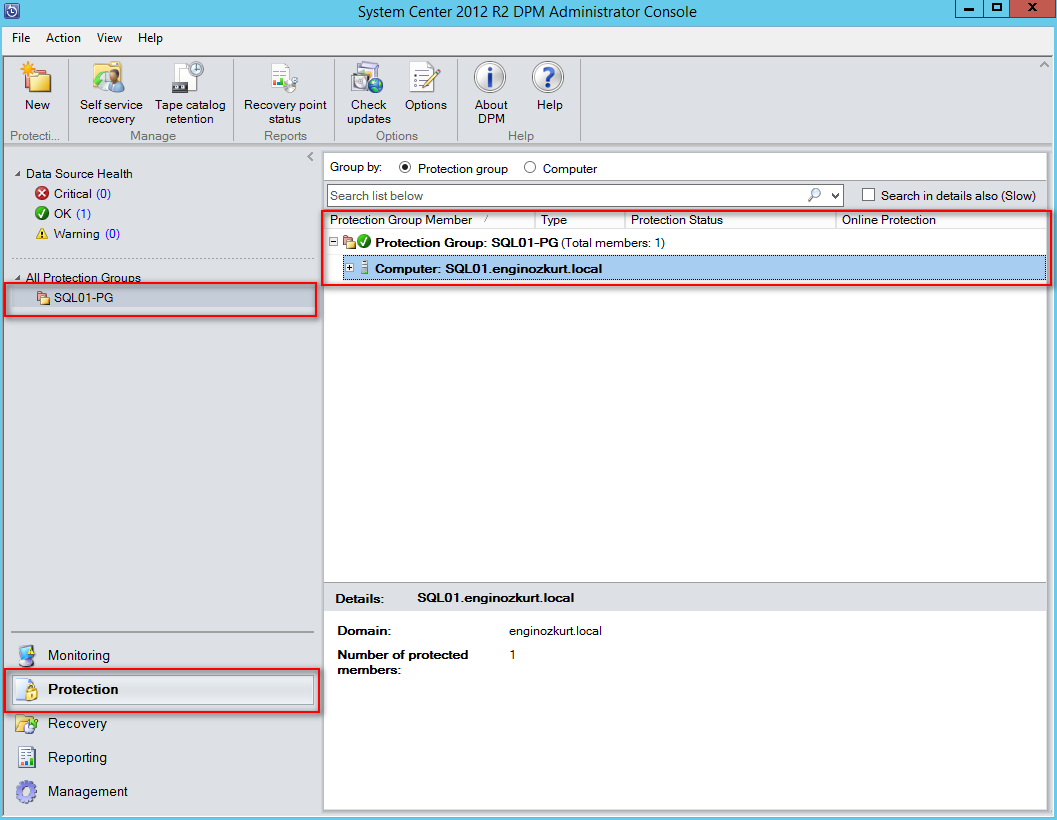The height and width of the screenshot is (820, 1057).
Task: Click the enginozkurt.local domain value
Action: pos(555,631)
